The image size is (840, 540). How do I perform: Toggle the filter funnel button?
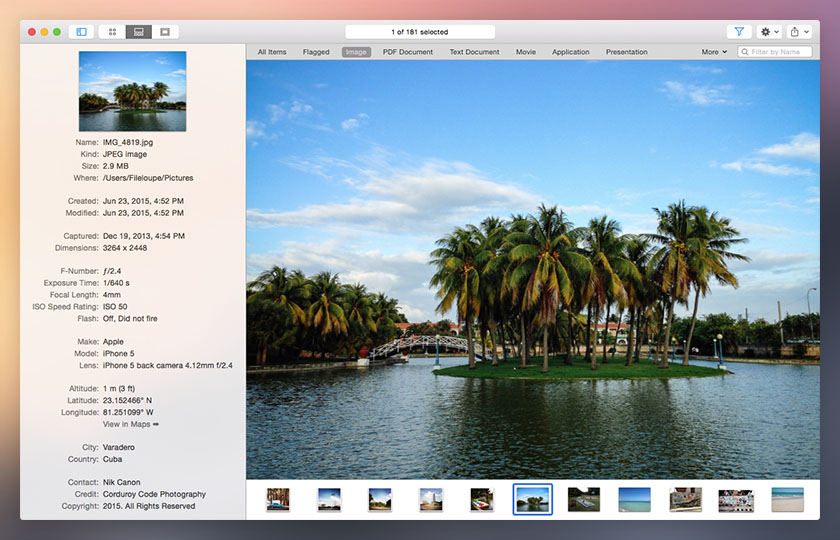739,32
